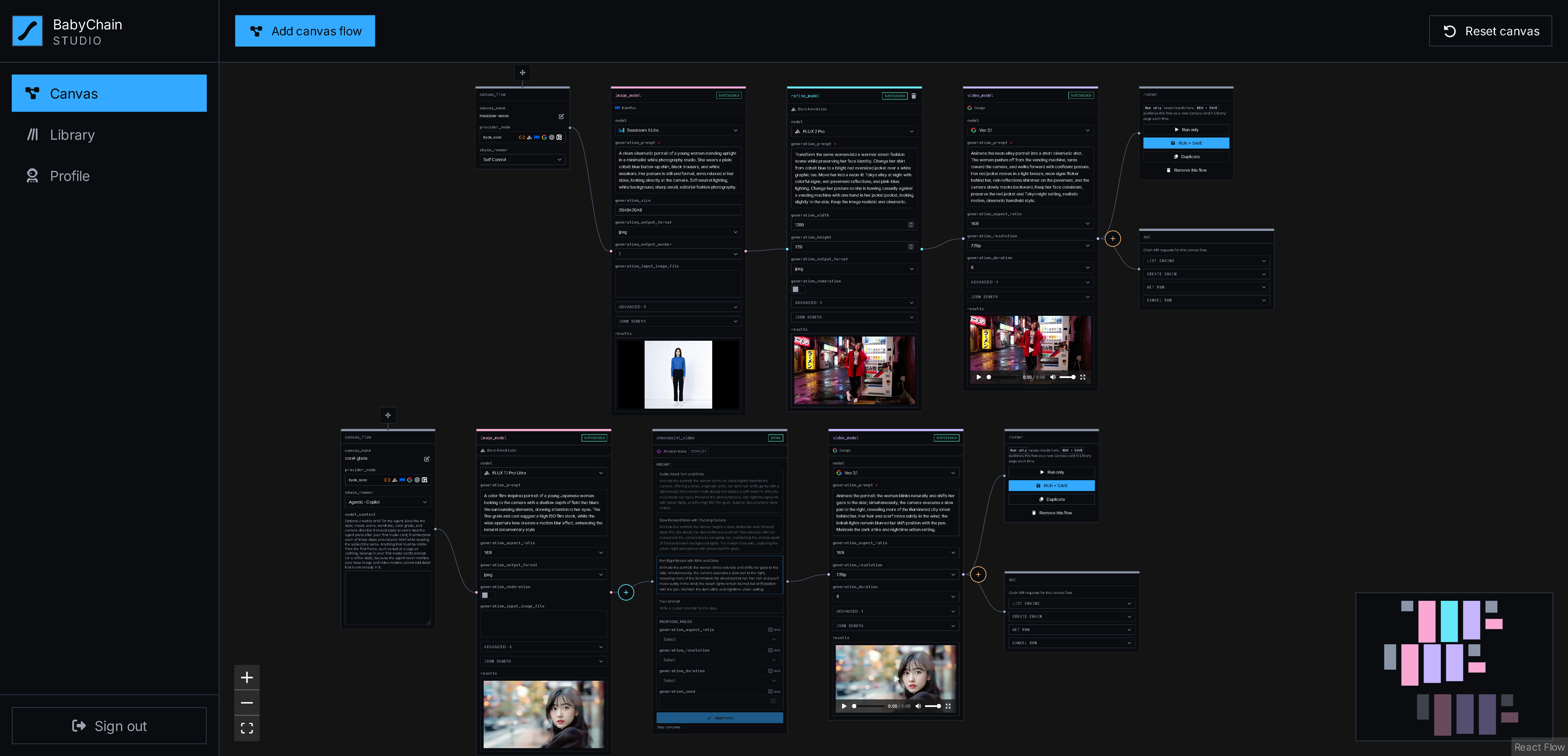Open the Seedream 5 Lite model dropdown
This screenshot has width=1568, height=756.
tap(678, 130)
